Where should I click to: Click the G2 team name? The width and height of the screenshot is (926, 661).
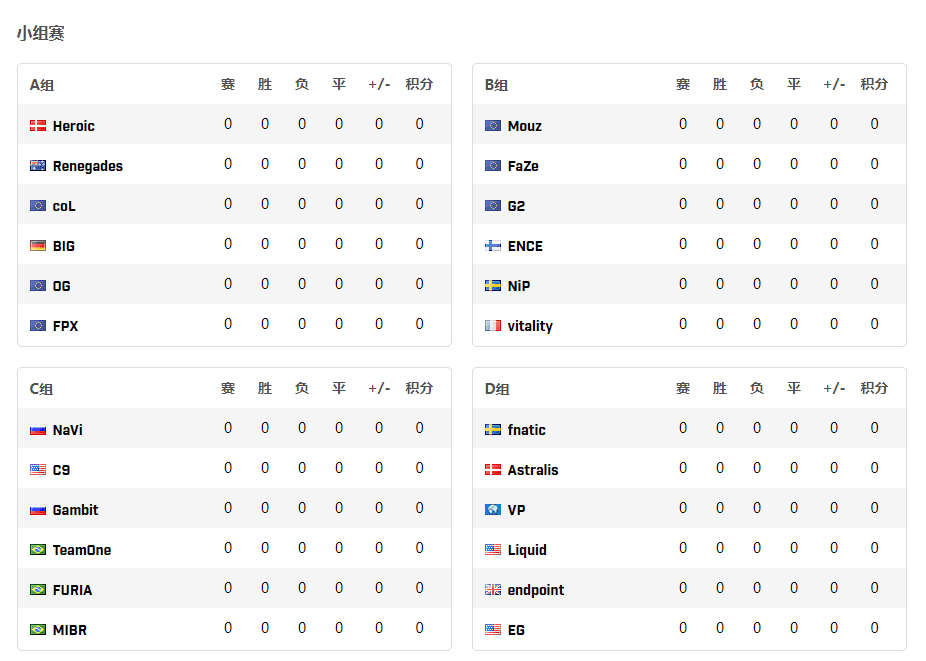pos(516,206)
